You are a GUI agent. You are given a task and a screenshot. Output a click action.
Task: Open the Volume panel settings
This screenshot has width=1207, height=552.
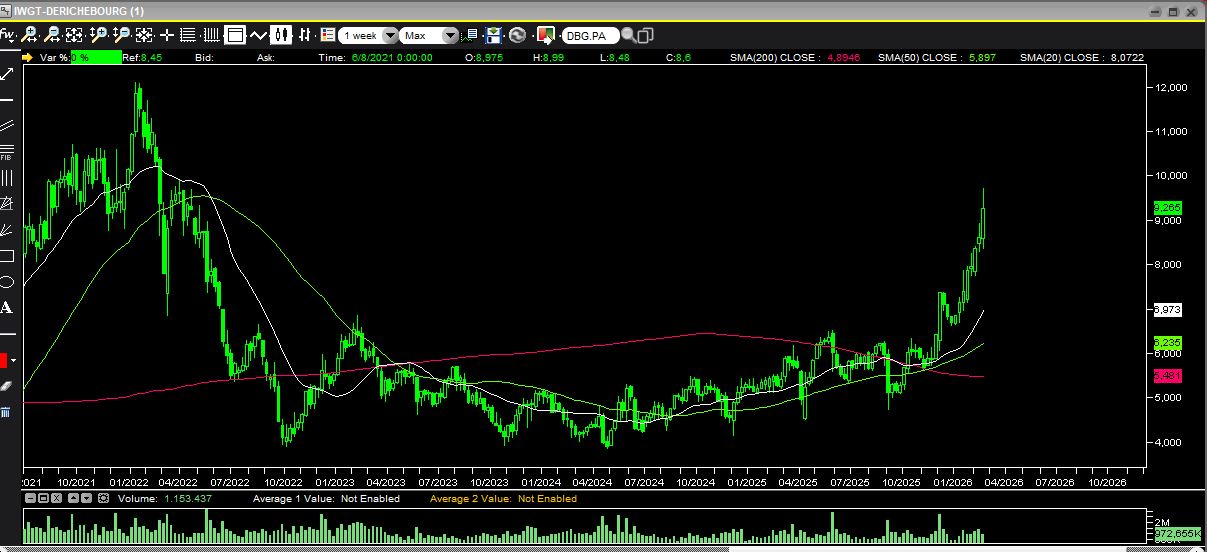[x=104, y=498]
